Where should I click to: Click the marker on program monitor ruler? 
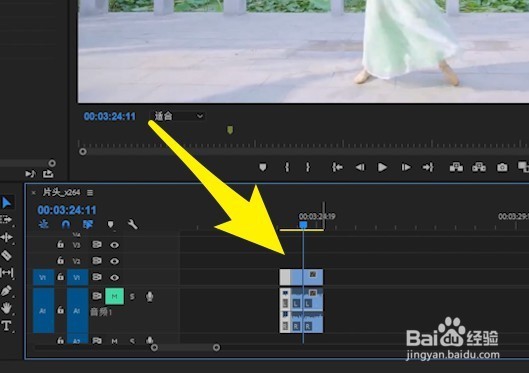[230, 130]
